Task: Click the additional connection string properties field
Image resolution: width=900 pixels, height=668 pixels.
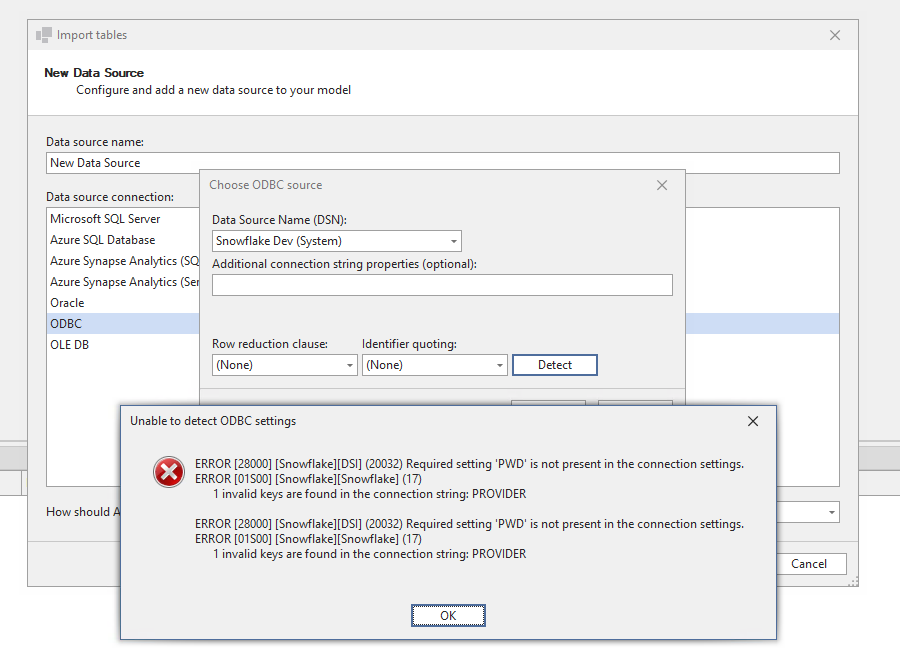Action: [x=441, y=284]
